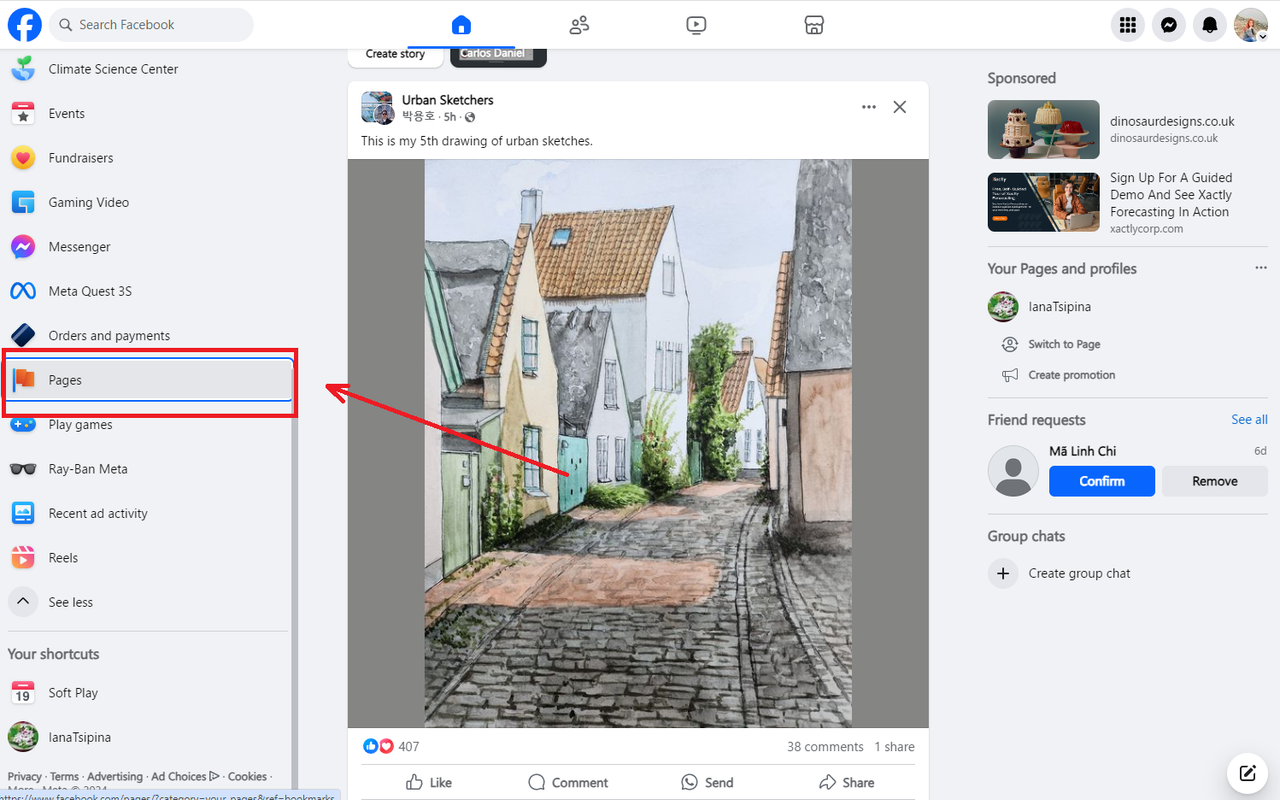Open Ray-Ban Meta in the sidebar
This screenshot has height=800, width=1280.
(148, 469)
